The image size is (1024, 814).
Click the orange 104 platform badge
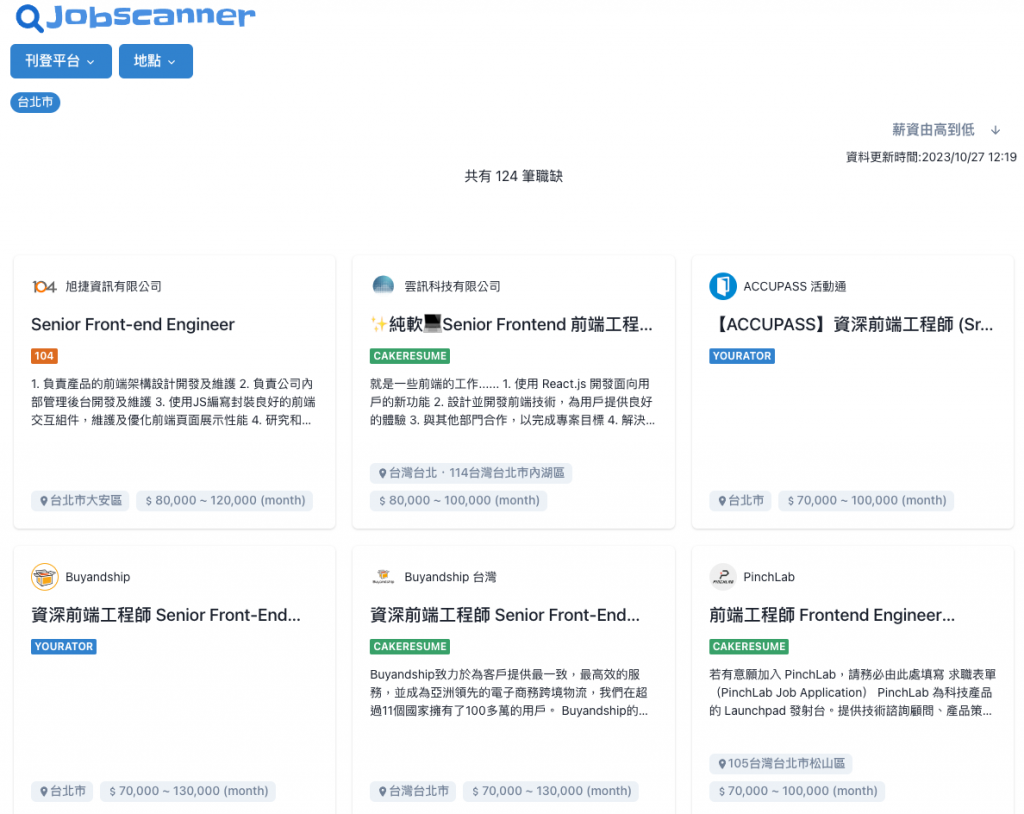tap(44, 355)
